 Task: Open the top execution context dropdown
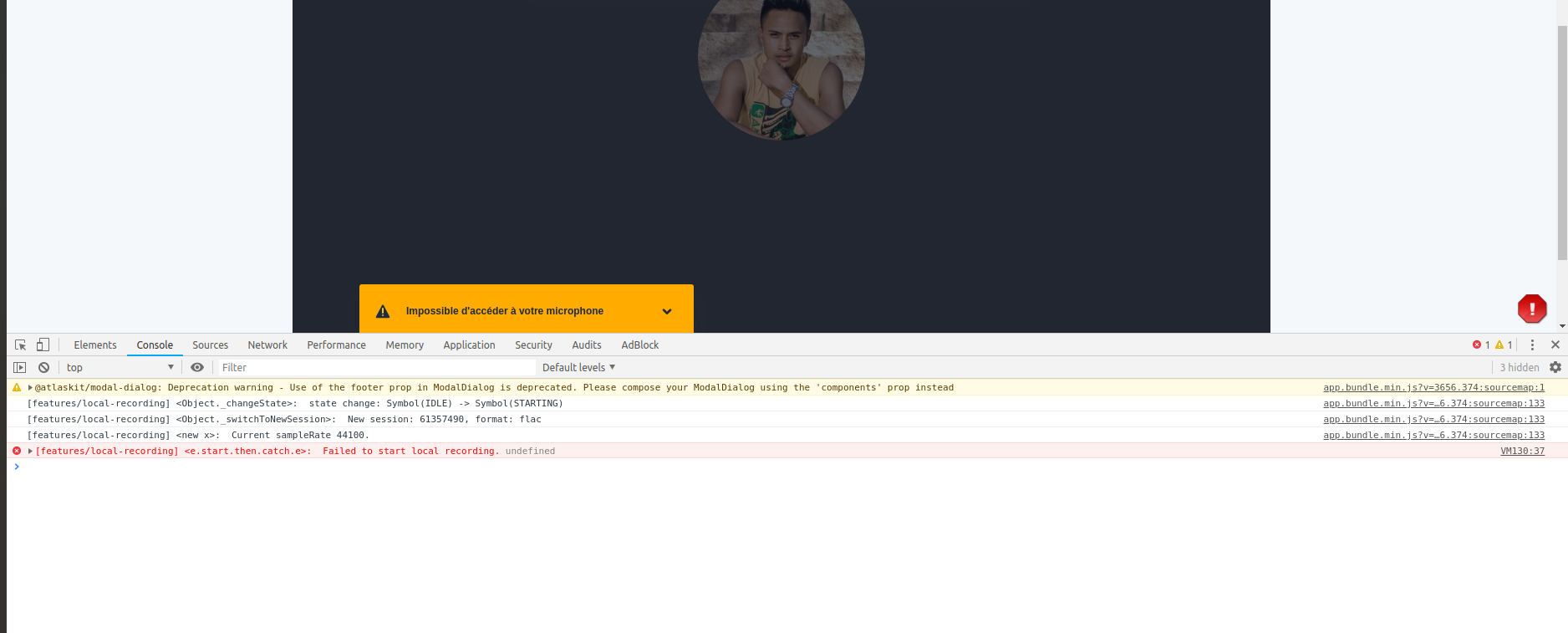coord(120,367)
